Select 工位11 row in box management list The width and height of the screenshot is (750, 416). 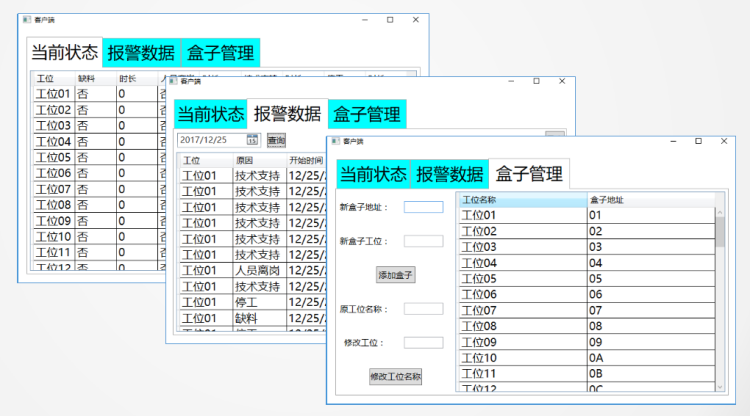pos(587,373)
